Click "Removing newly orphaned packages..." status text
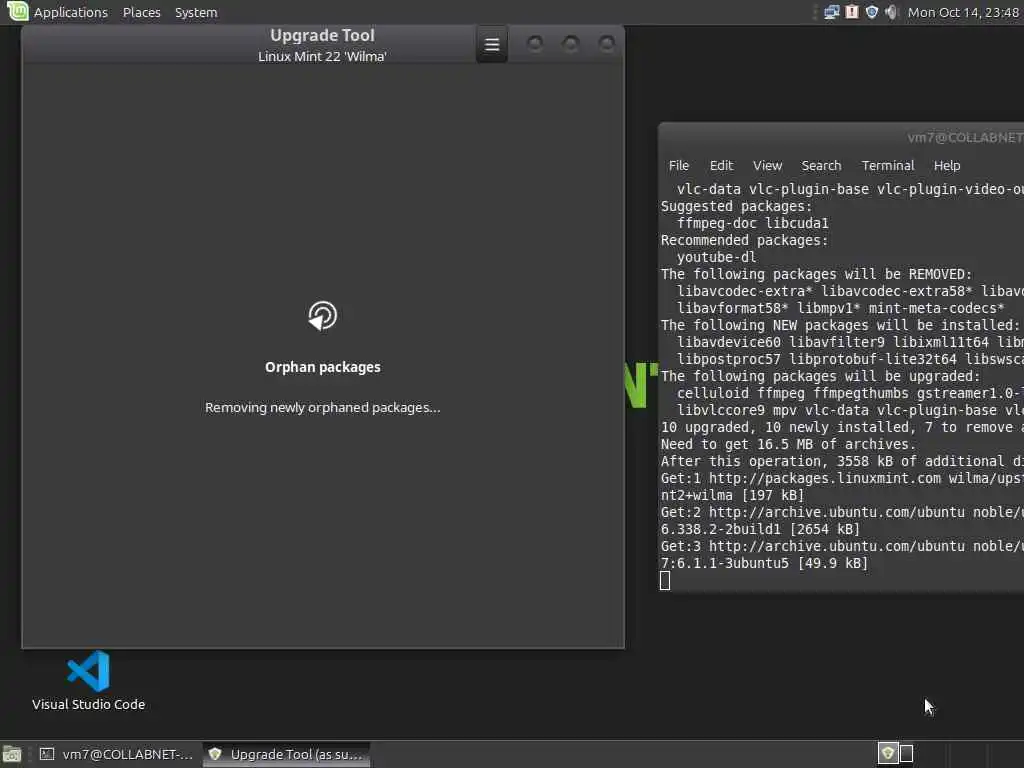This screenshot has width=1024, height=768. coord(323,408)
